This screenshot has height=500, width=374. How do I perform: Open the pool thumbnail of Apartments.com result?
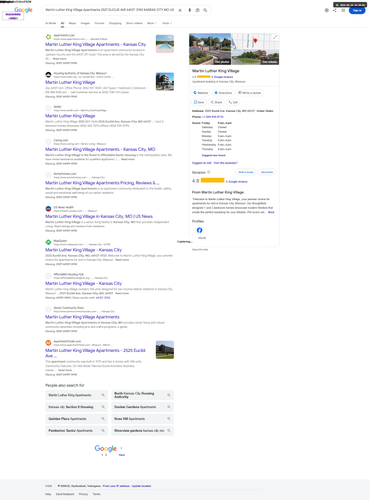(x=165, y=44)
